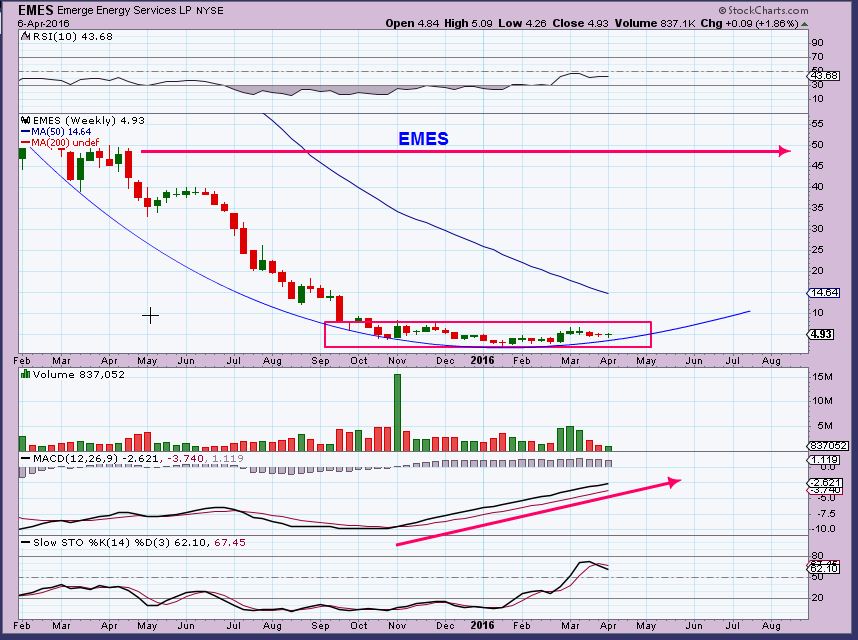
Task: Click the EMES (Weekly) 4.93 legend text
Action: pyautogui.click(x=89, y=120)
